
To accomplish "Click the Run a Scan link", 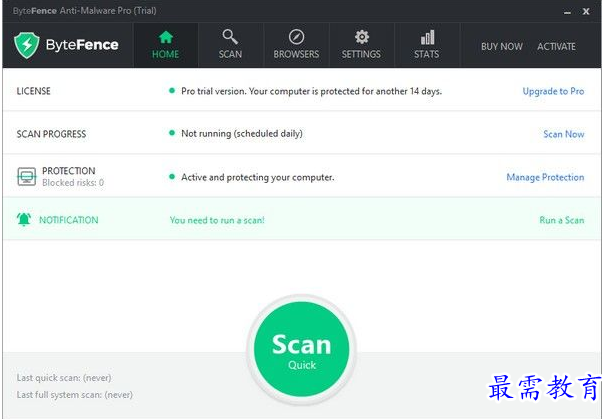I will point(562,220).
